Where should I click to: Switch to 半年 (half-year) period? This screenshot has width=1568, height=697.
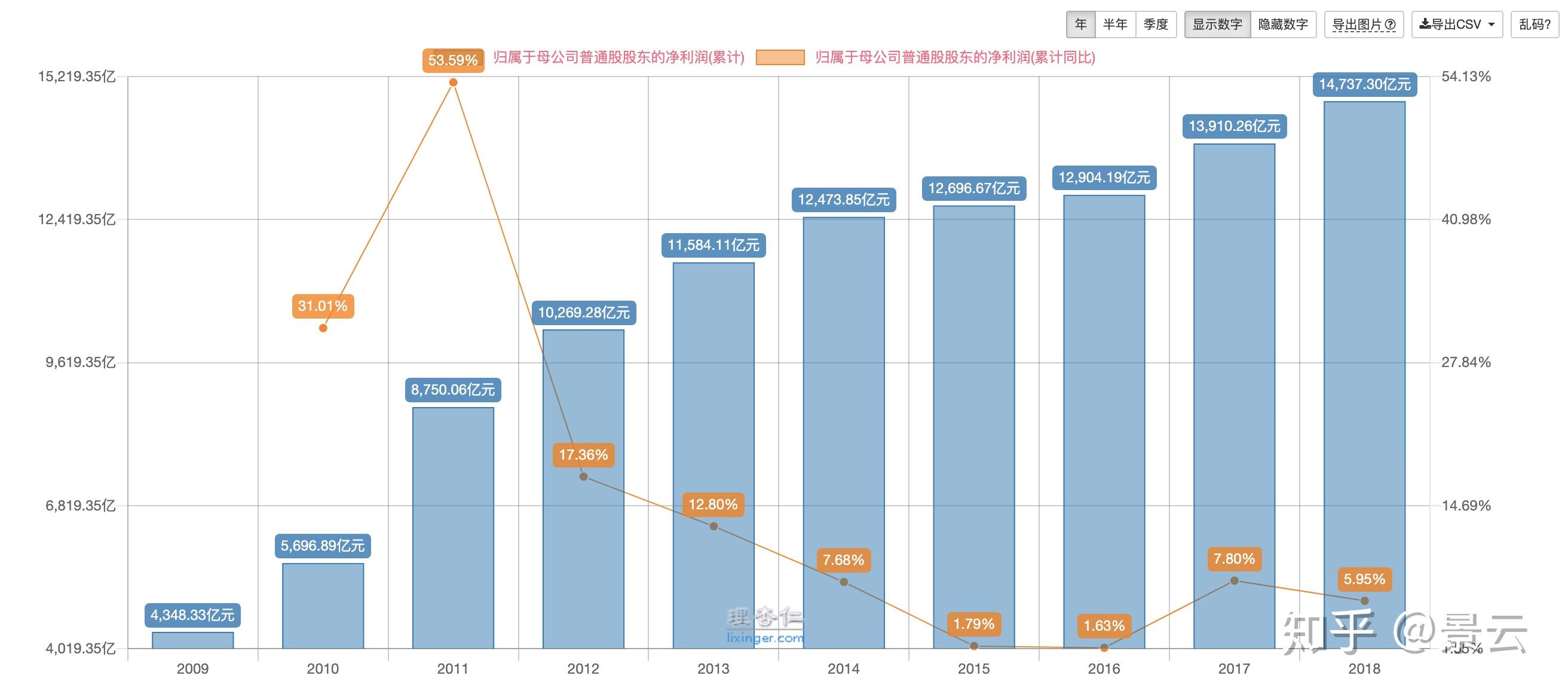click(x=1115, y=25)
